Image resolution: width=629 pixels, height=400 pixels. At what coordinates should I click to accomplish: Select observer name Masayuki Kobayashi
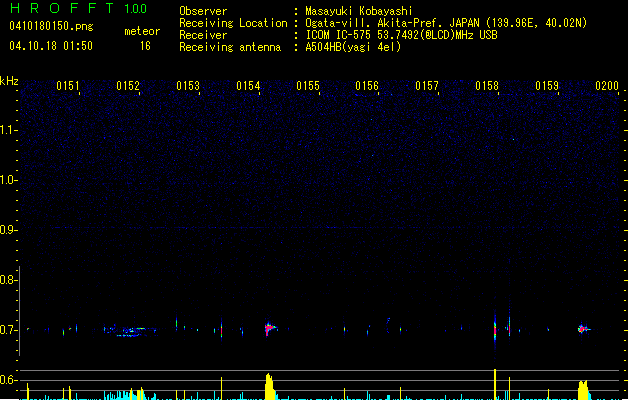[x=359, y=11]
